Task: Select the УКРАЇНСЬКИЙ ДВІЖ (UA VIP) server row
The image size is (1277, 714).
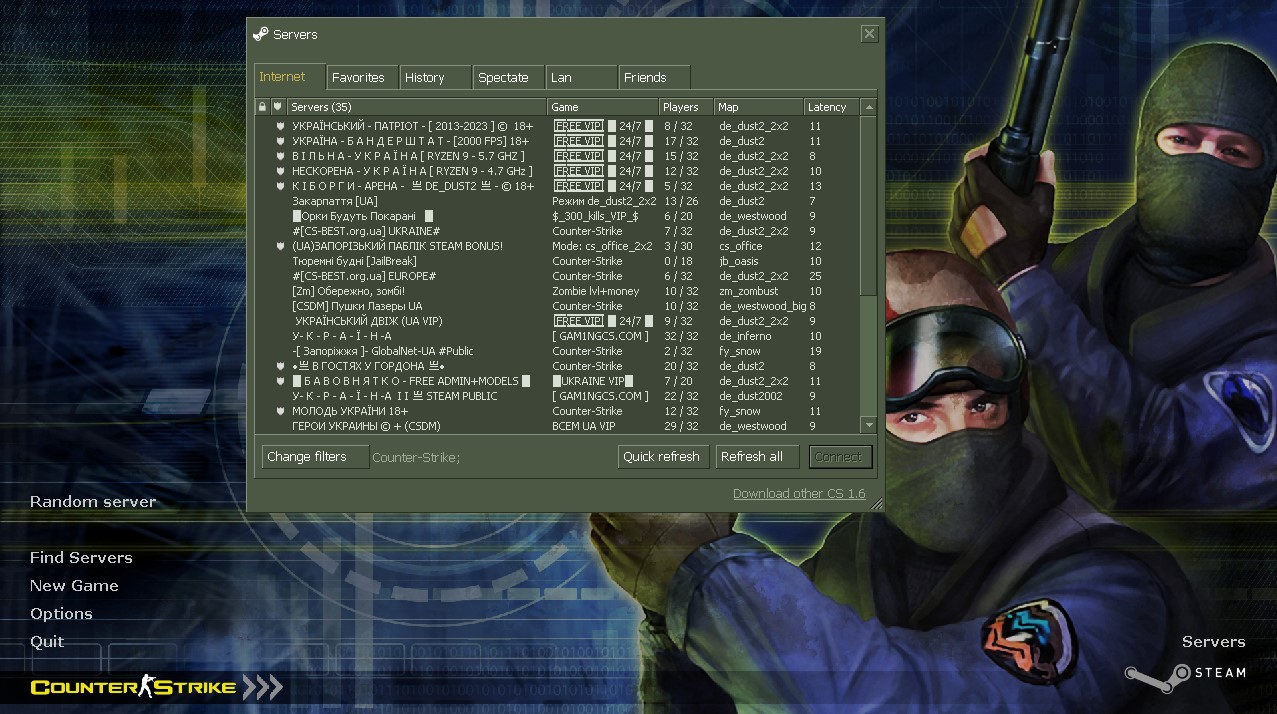Action: (559, 321)
